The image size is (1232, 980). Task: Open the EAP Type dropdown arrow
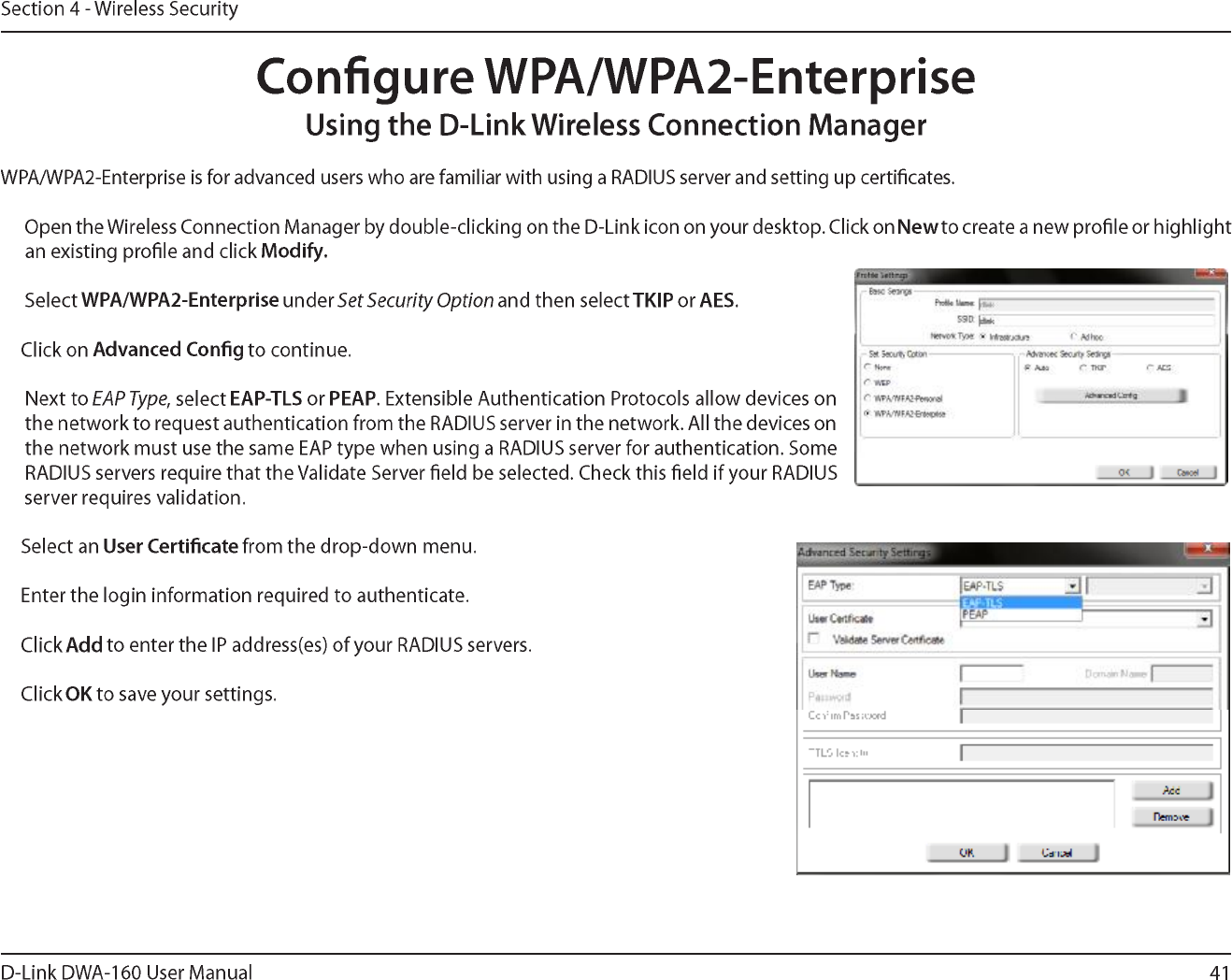pyautogui.click(x=1072, y=586)
